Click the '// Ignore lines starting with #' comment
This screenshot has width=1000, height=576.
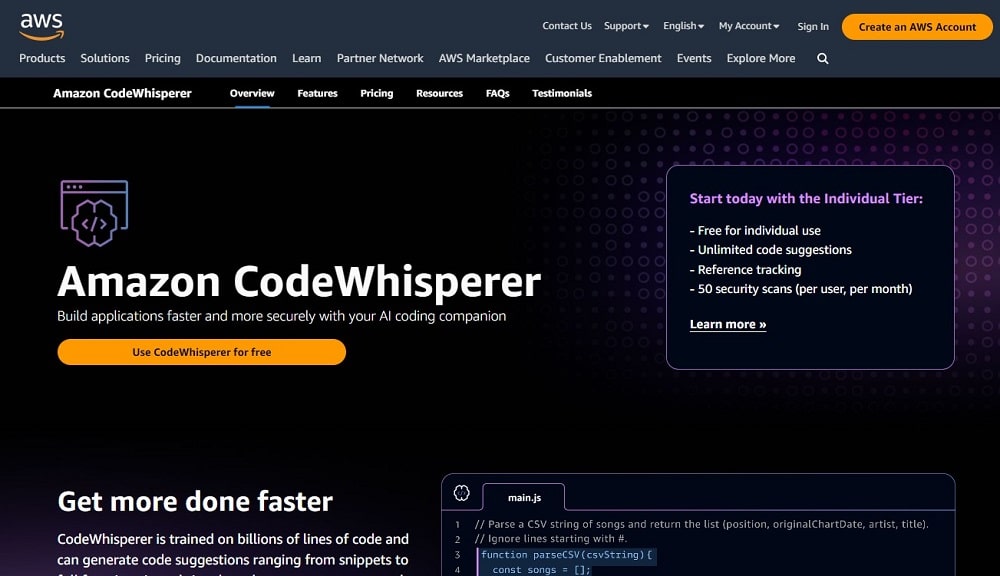coord(551,539)
